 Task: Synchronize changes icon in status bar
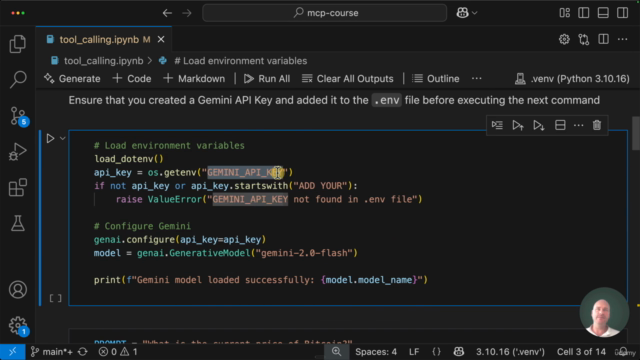(x=83, y=352)
